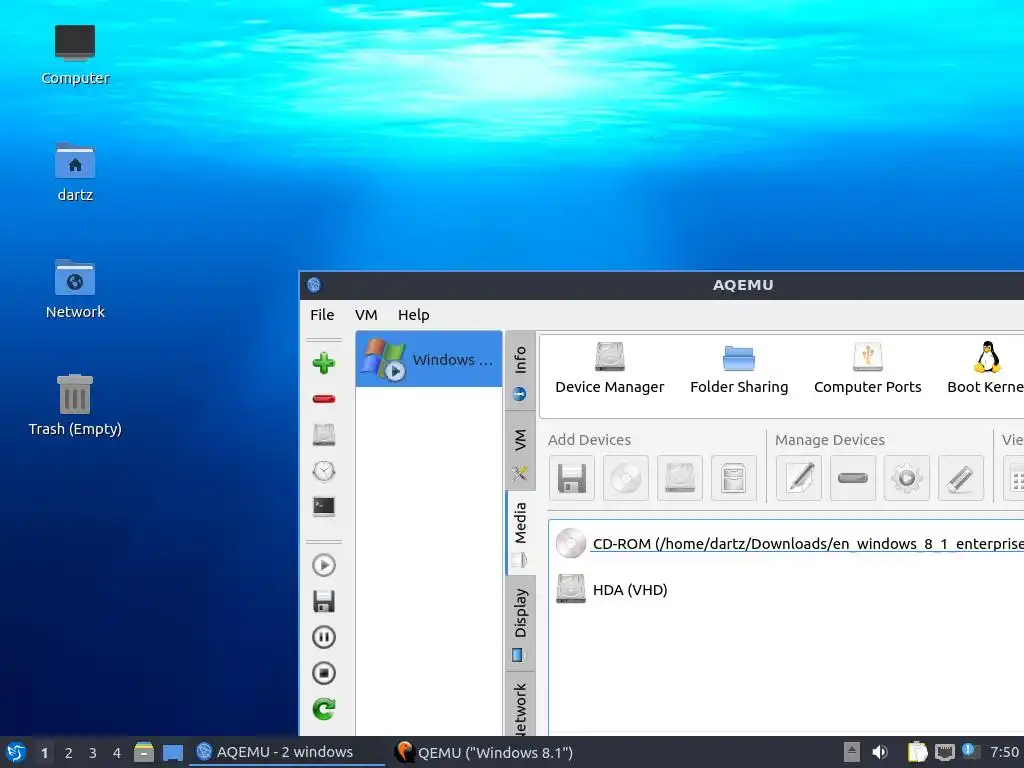Add a storage device with the fourth Add Devices icon
Image resolution: width=1024 pixels, height=768 pixels.
pos(733,478)
